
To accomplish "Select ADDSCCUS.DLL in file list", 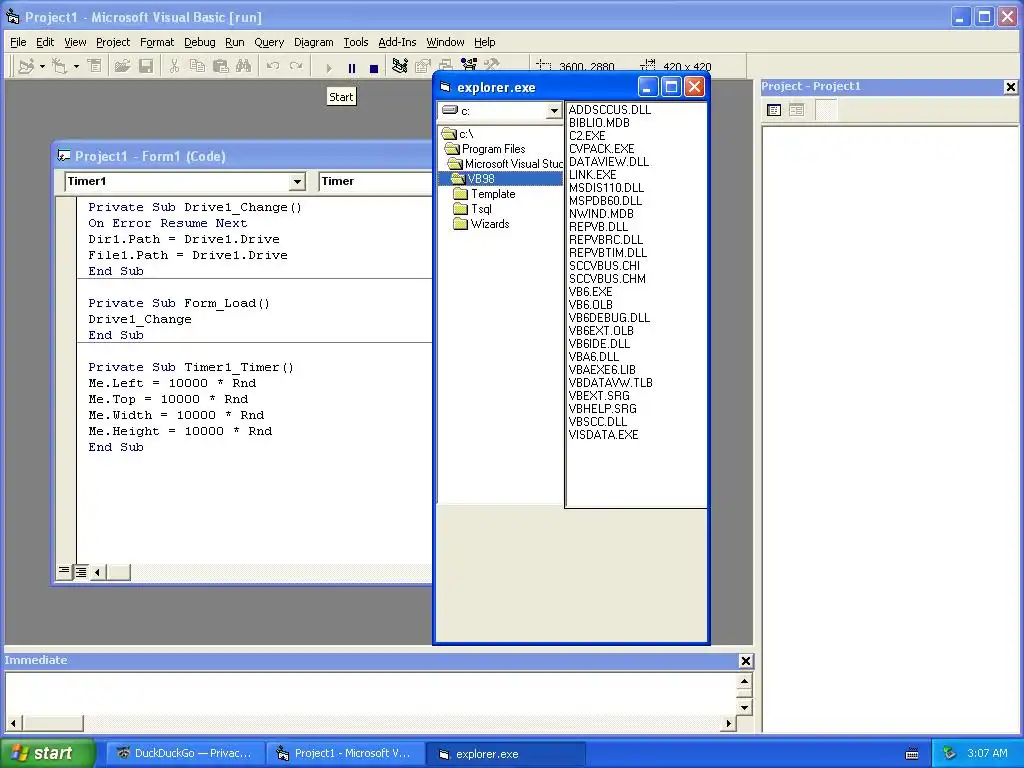I will click(x=610, y=110).
